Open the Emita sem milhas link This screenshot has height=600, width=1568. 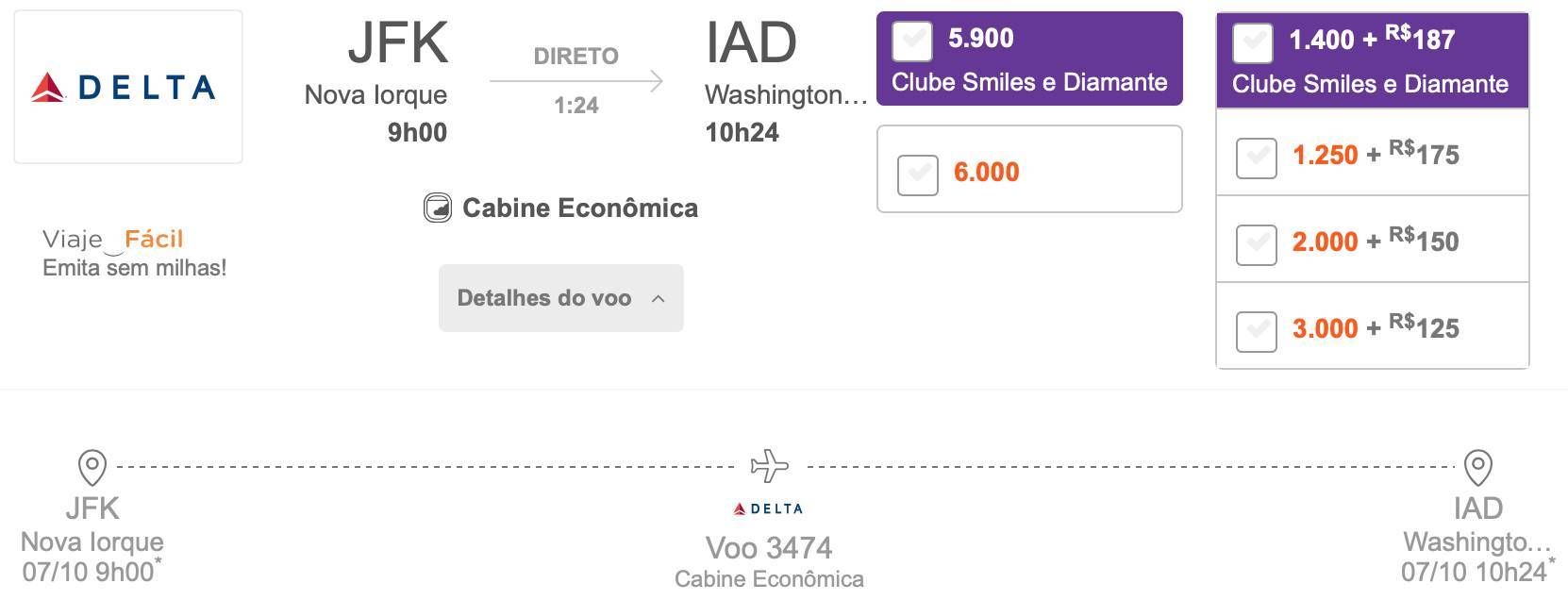pos(135,268)
